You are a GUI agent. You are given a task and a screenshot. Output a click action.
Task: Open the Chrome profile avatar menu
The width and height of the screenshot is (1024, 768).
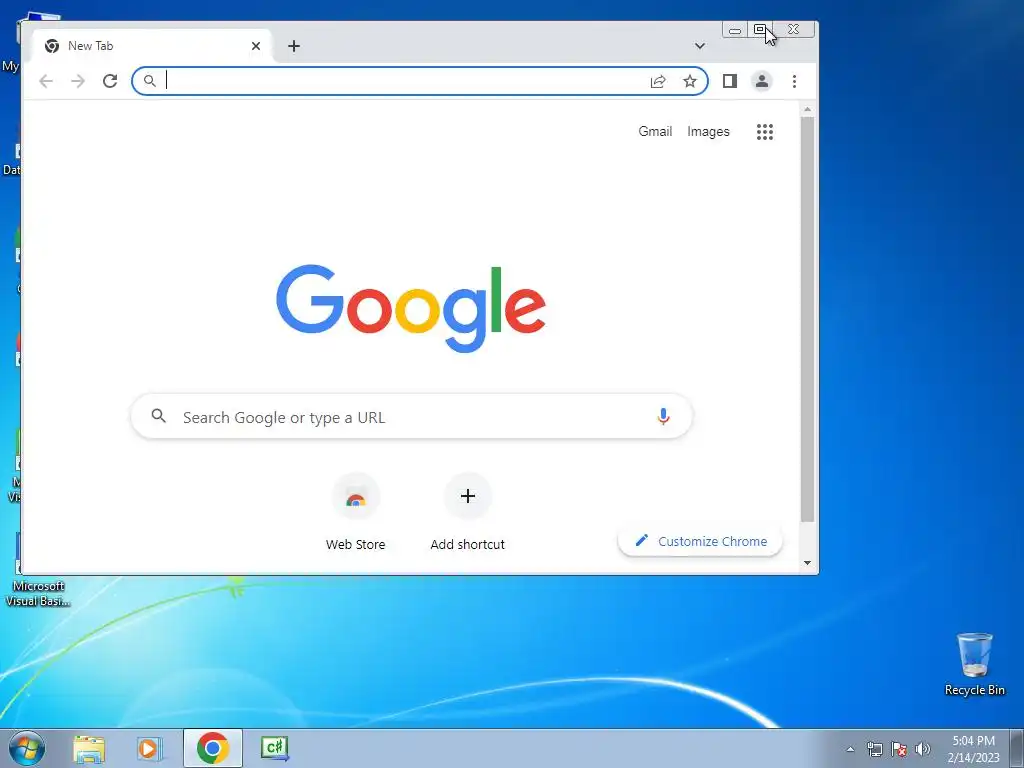(x=761, y=81)
